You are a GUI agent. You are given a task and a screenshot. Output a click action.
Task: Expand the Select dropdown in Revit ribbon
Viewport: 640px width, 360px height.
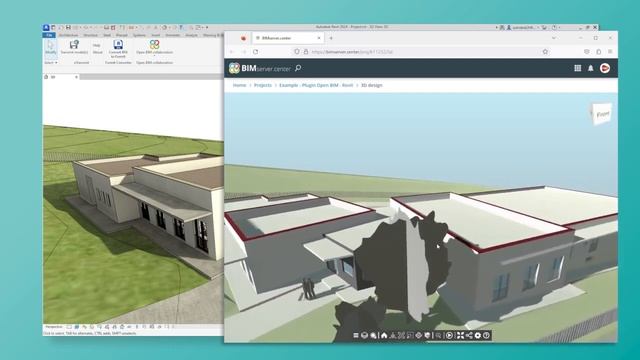[x=51, y=63]
